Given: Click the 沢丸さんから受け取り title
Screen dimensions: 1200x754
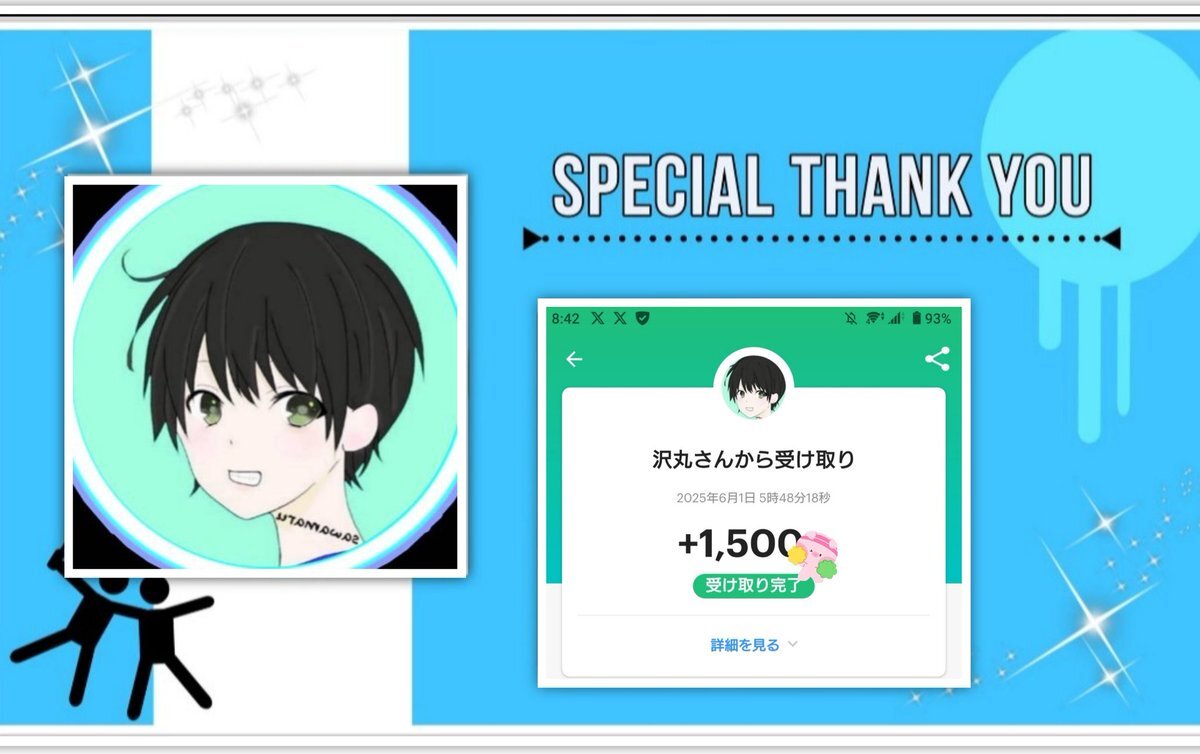Looking at the screenshot, I should [753, 460].
